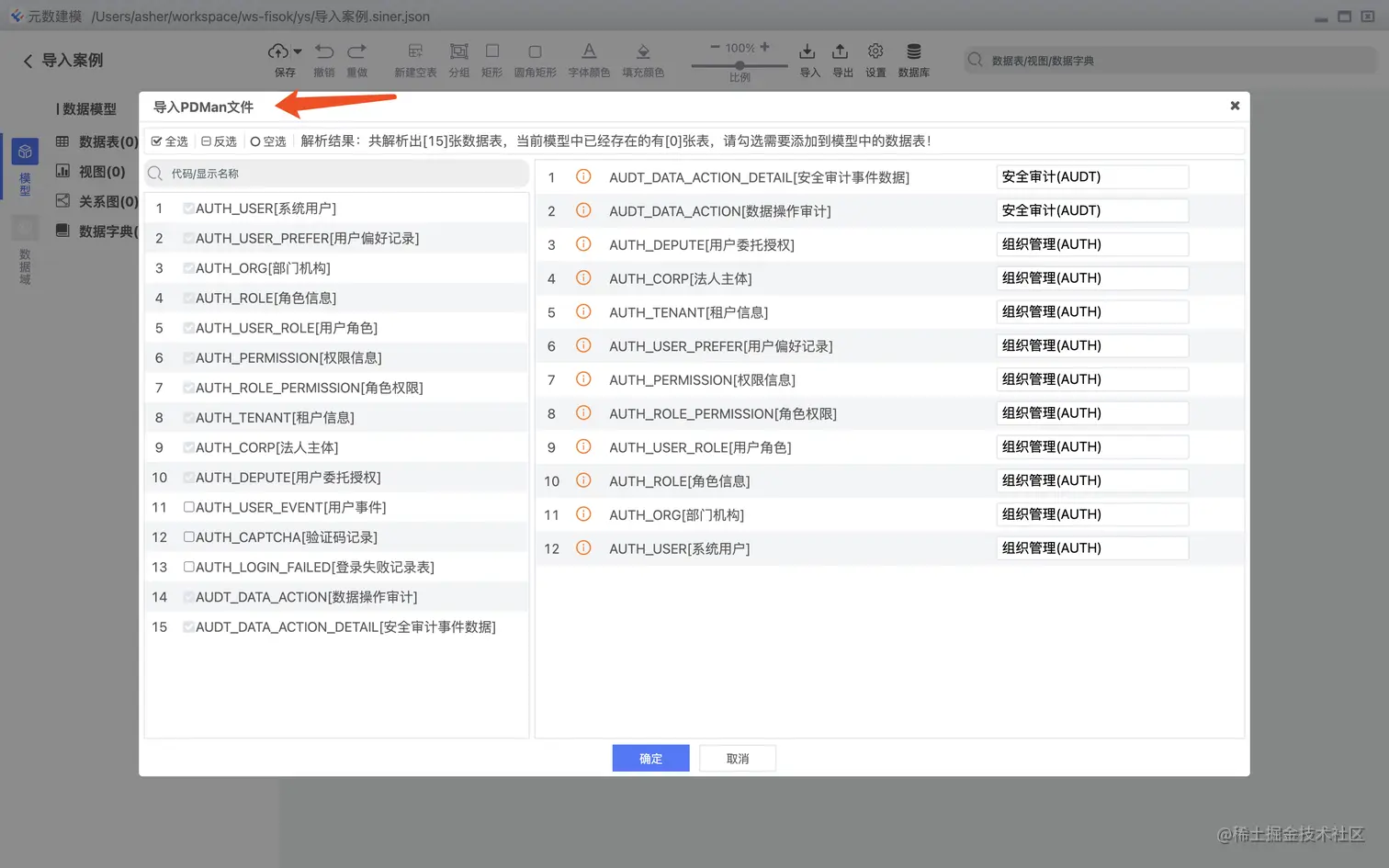Viewport: 1389px width, 868px height.
Task: Click the Export icon in toolbar
Action: pyautogui.click(x=841, y=51)
